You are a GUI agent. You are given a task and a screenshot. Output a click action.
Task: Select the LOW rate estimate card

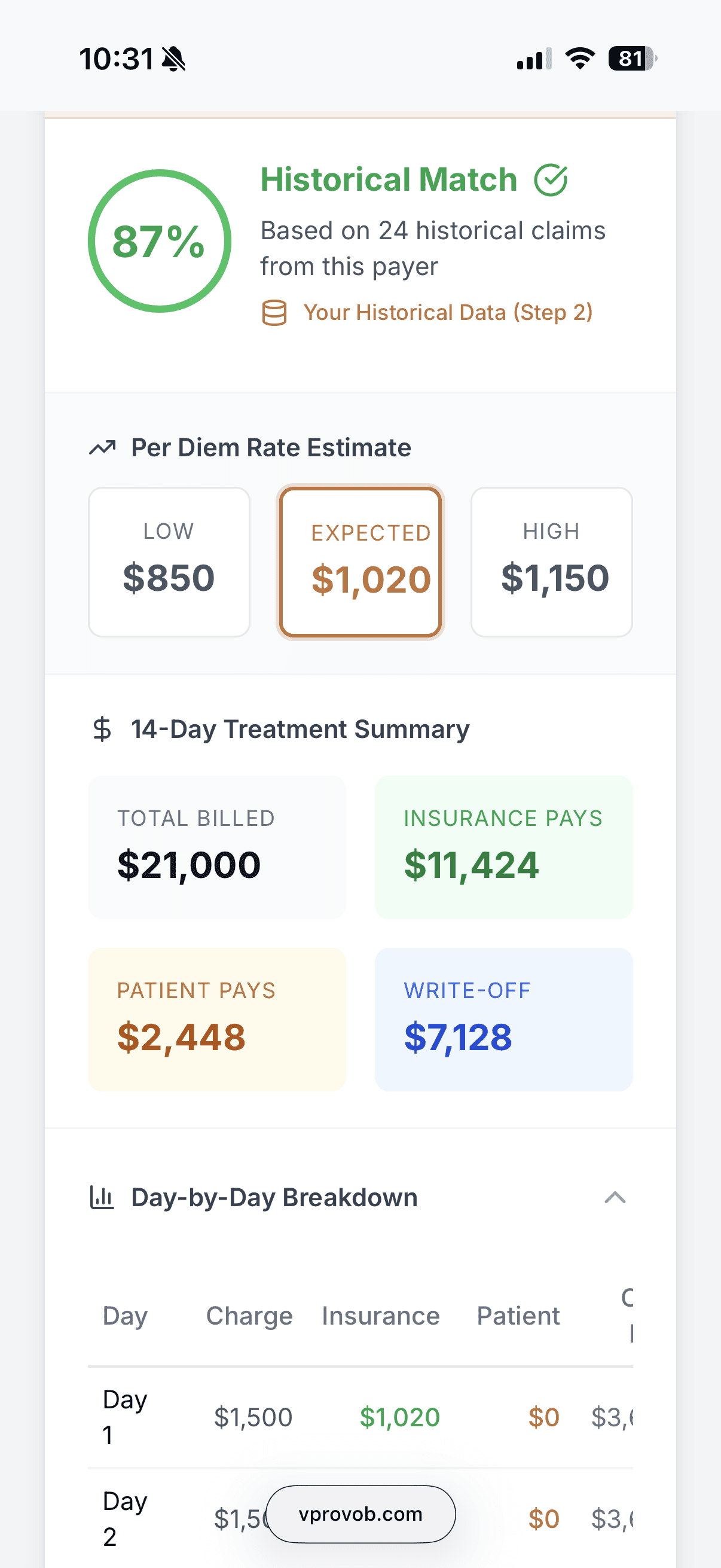click(x=169, y=560)
